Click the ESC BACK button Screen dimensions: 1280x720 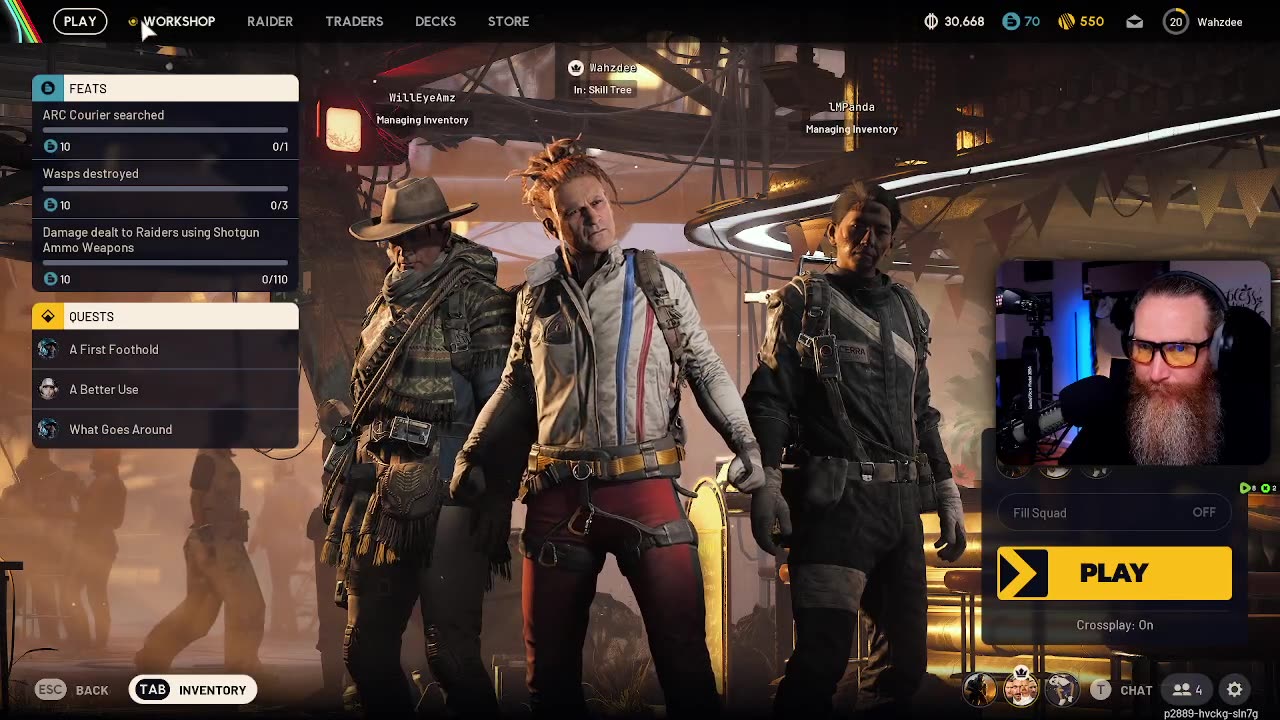72,690
